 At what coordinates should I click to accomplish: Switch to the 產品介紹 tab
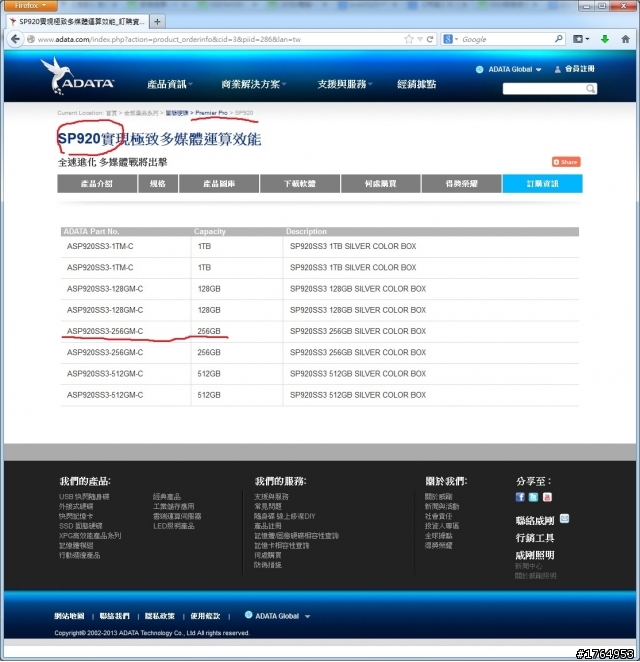97,184
